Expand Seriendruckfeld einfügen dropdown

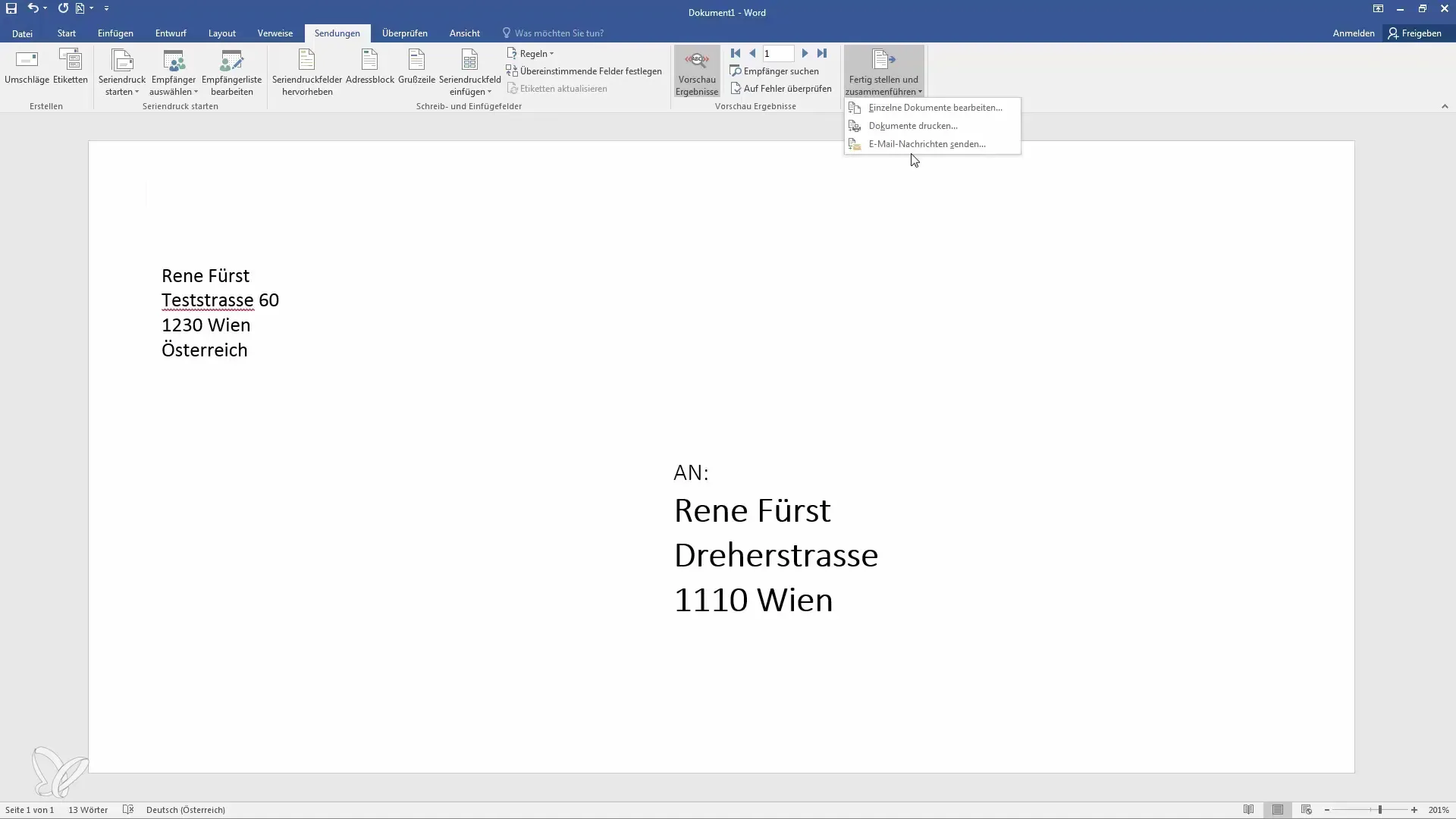[489, 91]
